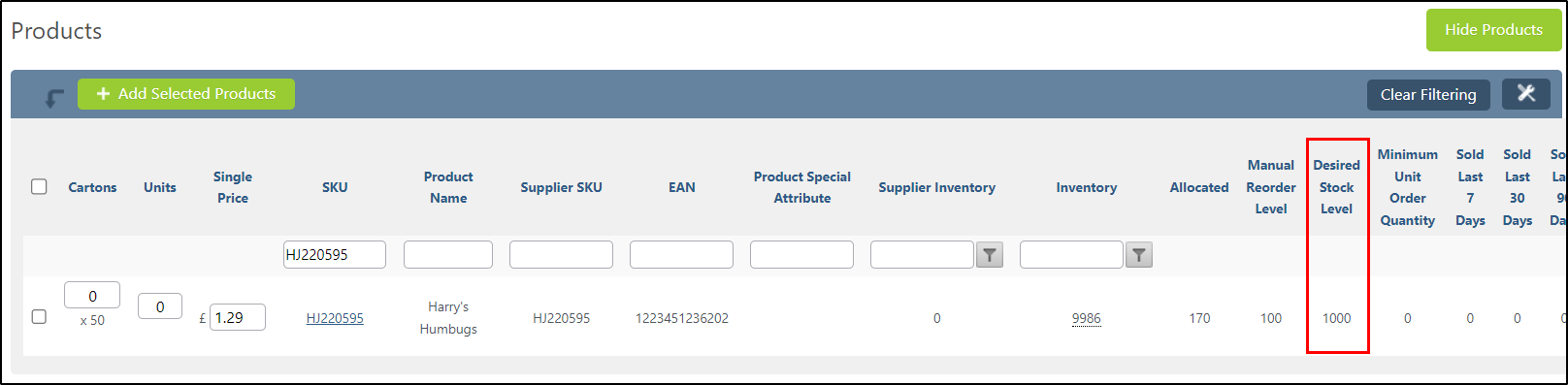
Task: Sort by Manual Reorder Level column
Action: tap(1271, 186)
